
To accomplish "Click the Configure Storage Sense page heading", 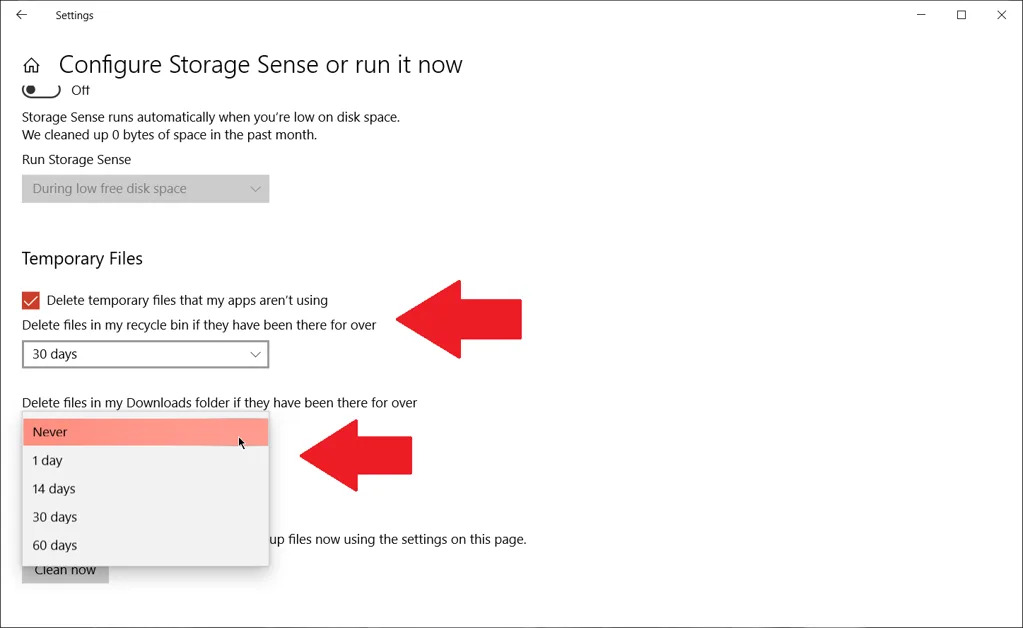I will coord(260,65).
